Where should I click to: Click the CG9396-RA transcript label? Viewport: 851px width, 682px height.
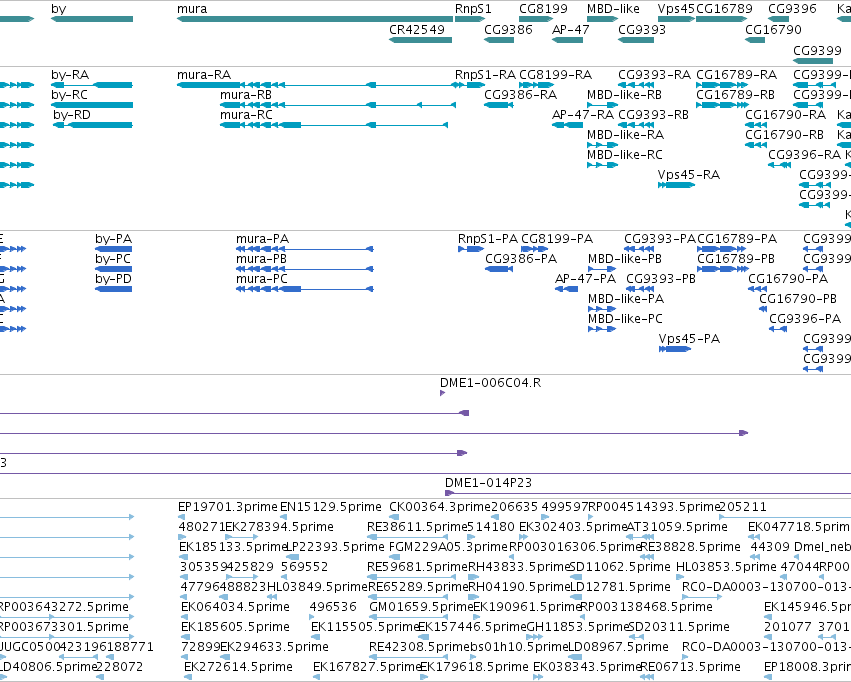tap(804, 155)
